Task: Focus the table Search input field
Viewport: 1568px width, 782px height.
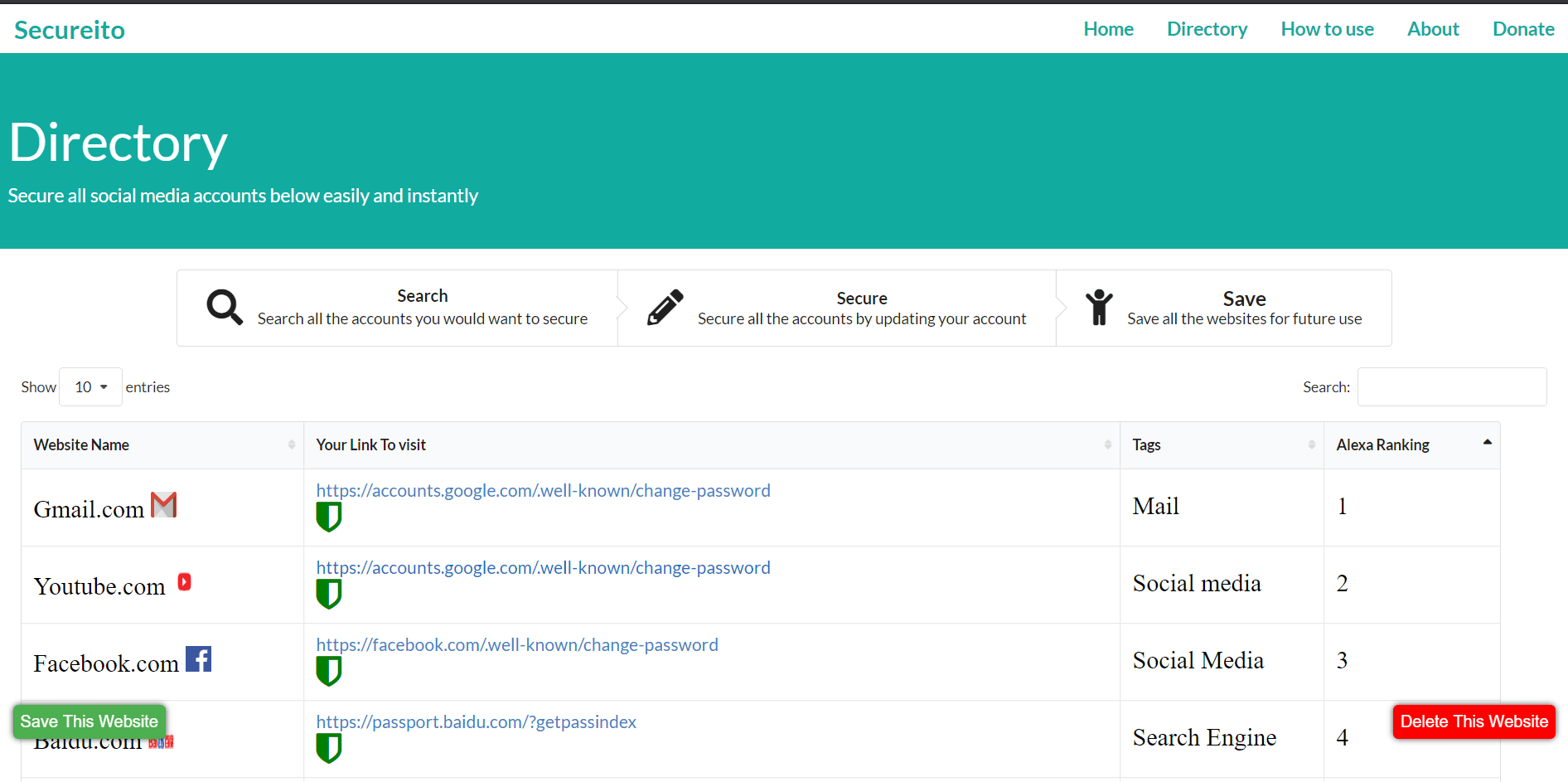Action: [x=1451, y=387]
